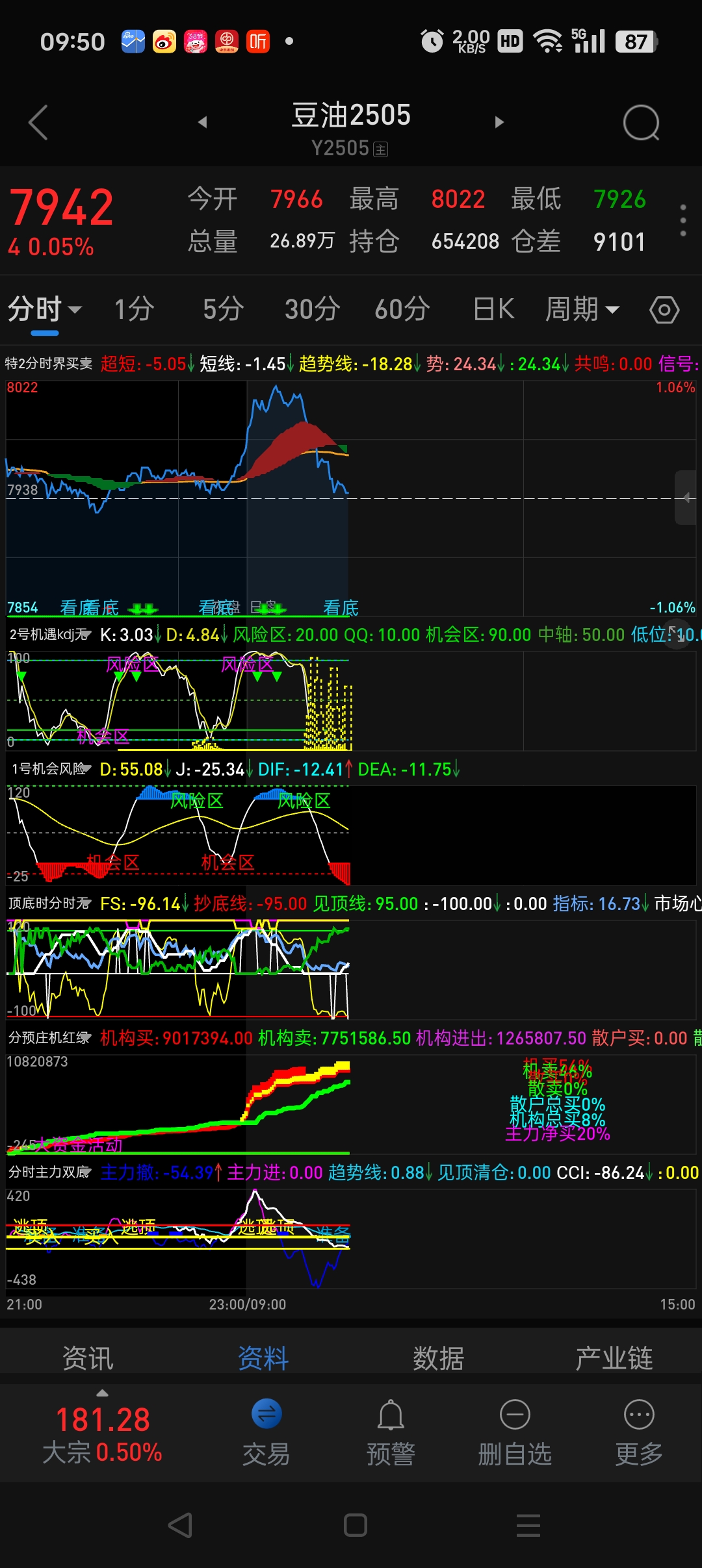702x1568 pixels.
Task: Switch to the 日K chart tab
Action: coord(494,309)
